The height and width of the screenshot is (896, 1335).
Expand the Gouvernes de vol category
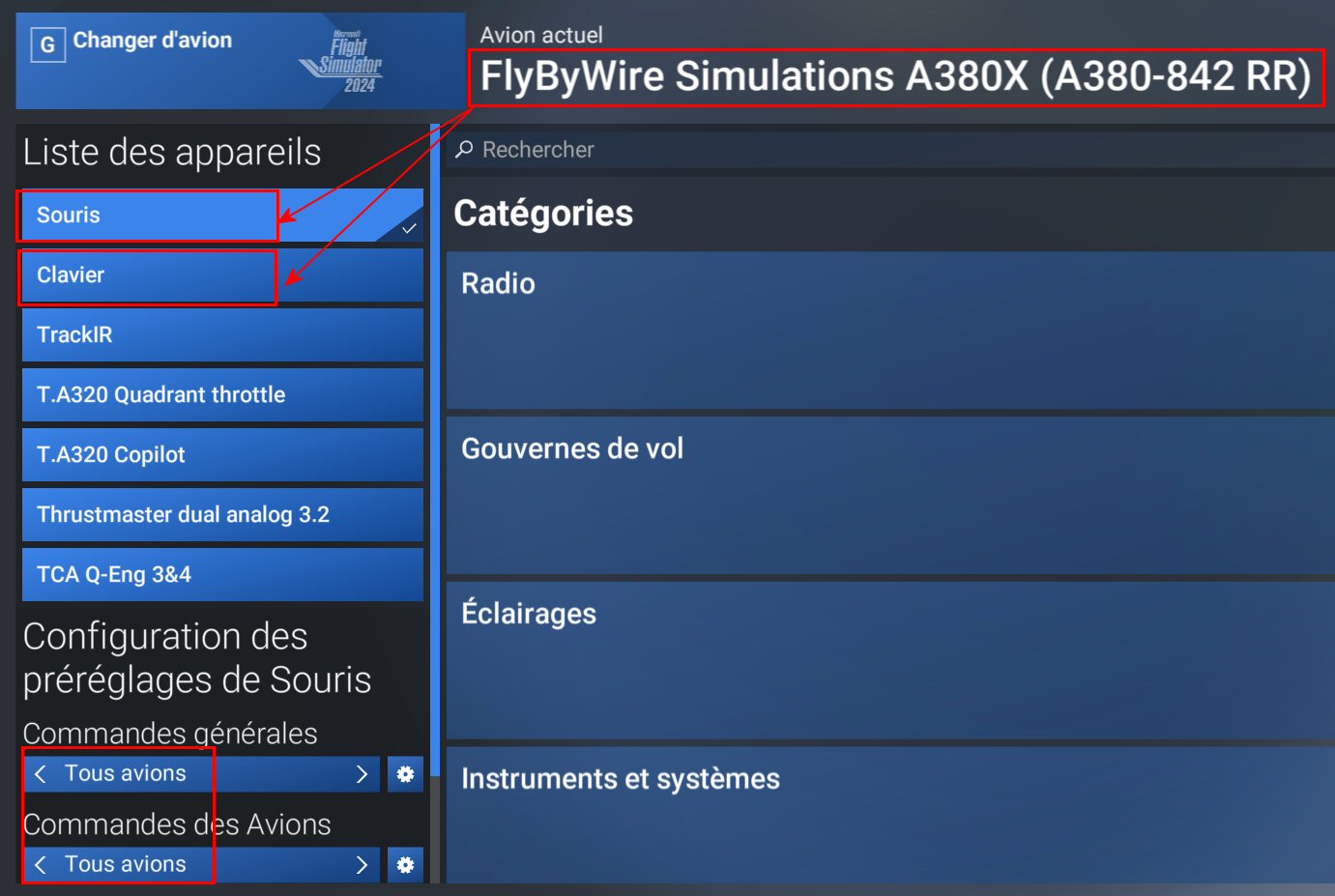[x=890, y=496]
